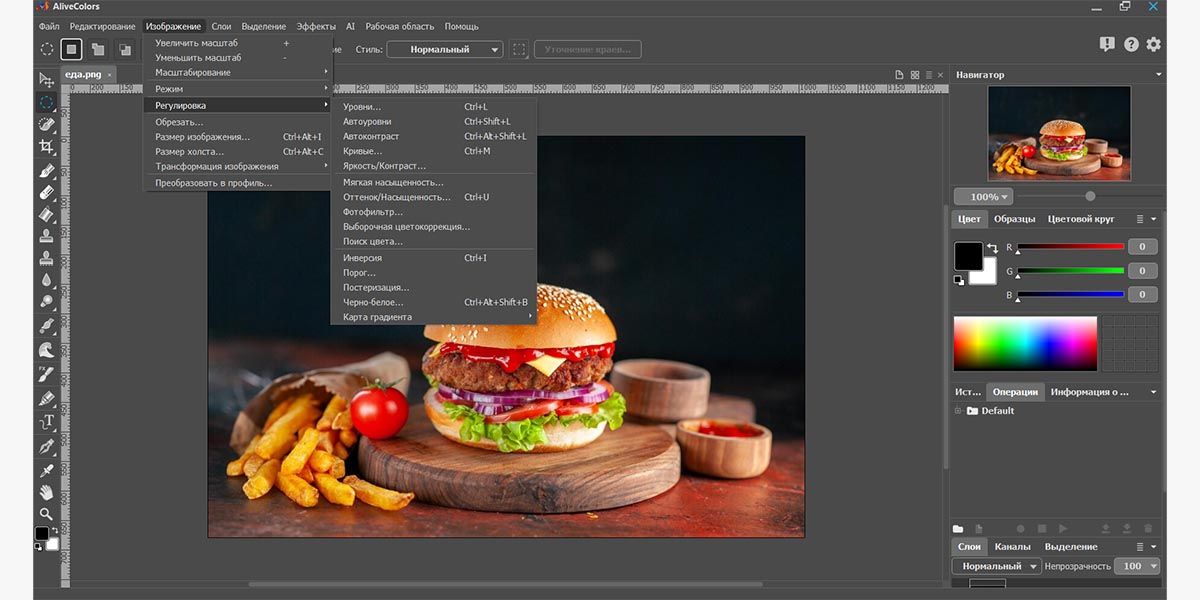Viewport: 1200px width, 600px height.
Task: Pick a color from the spectrum field
Action: [1025, 344]
